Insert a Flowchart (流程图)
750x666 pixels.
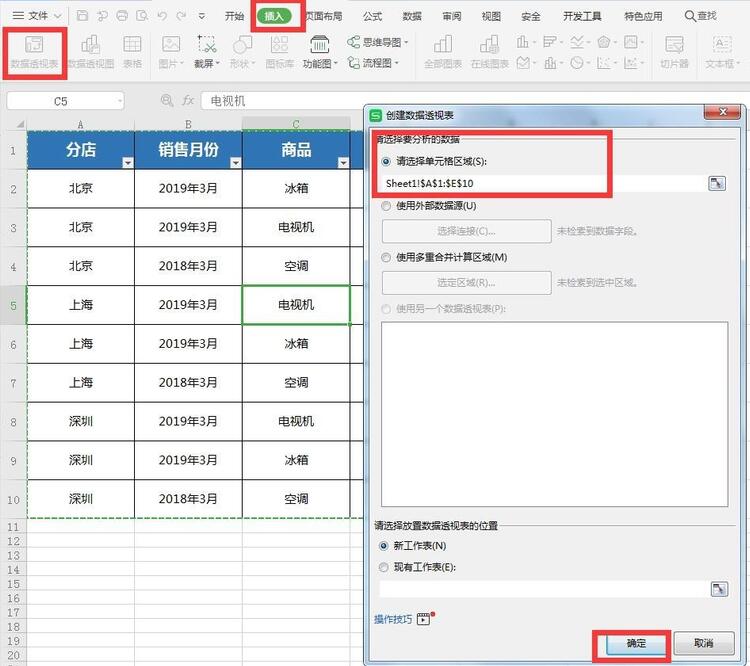(x=373, y=63)
